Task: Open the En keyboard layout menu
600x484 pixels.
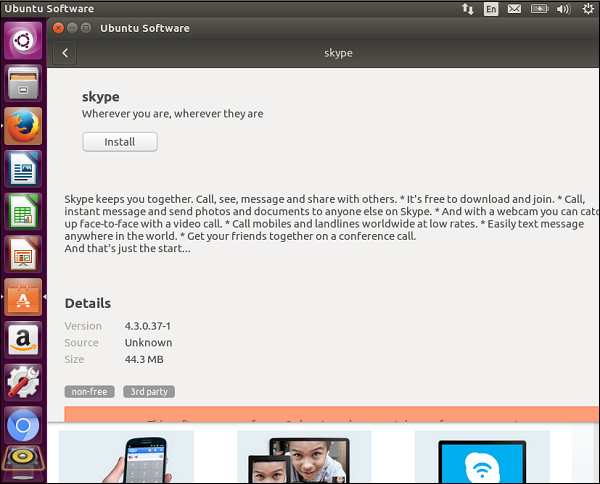Action: click(x=491, y=9)
